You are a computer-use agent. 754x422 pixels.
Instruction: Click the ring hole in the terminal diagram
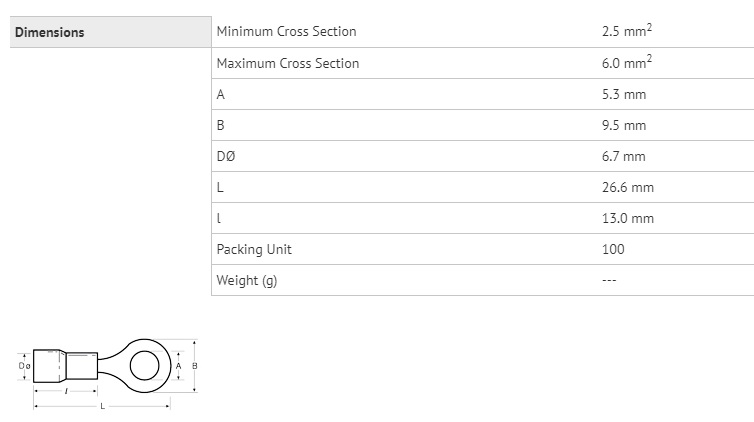(x=144, y=366)
